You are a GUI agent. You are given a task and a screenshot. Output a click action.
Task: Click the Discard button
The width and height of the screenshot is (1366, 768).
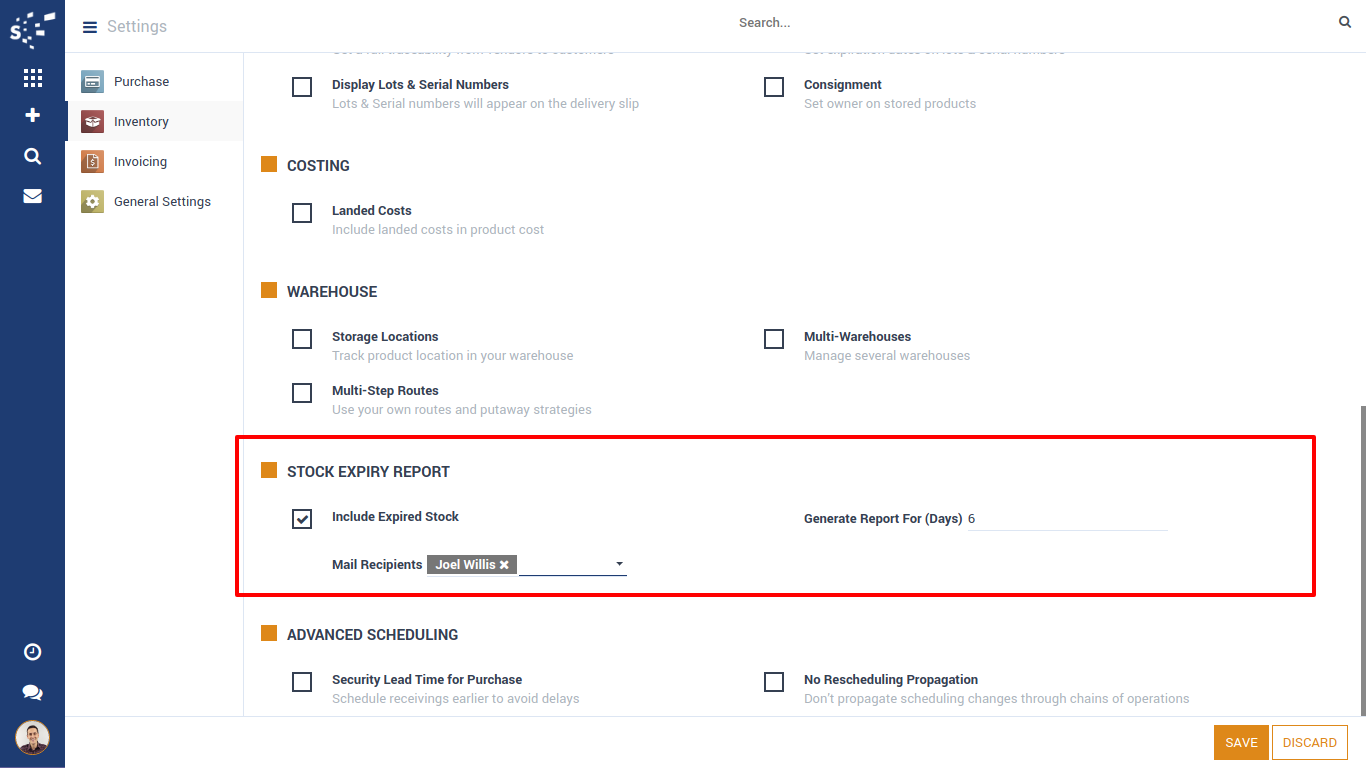click(1309, 743)
